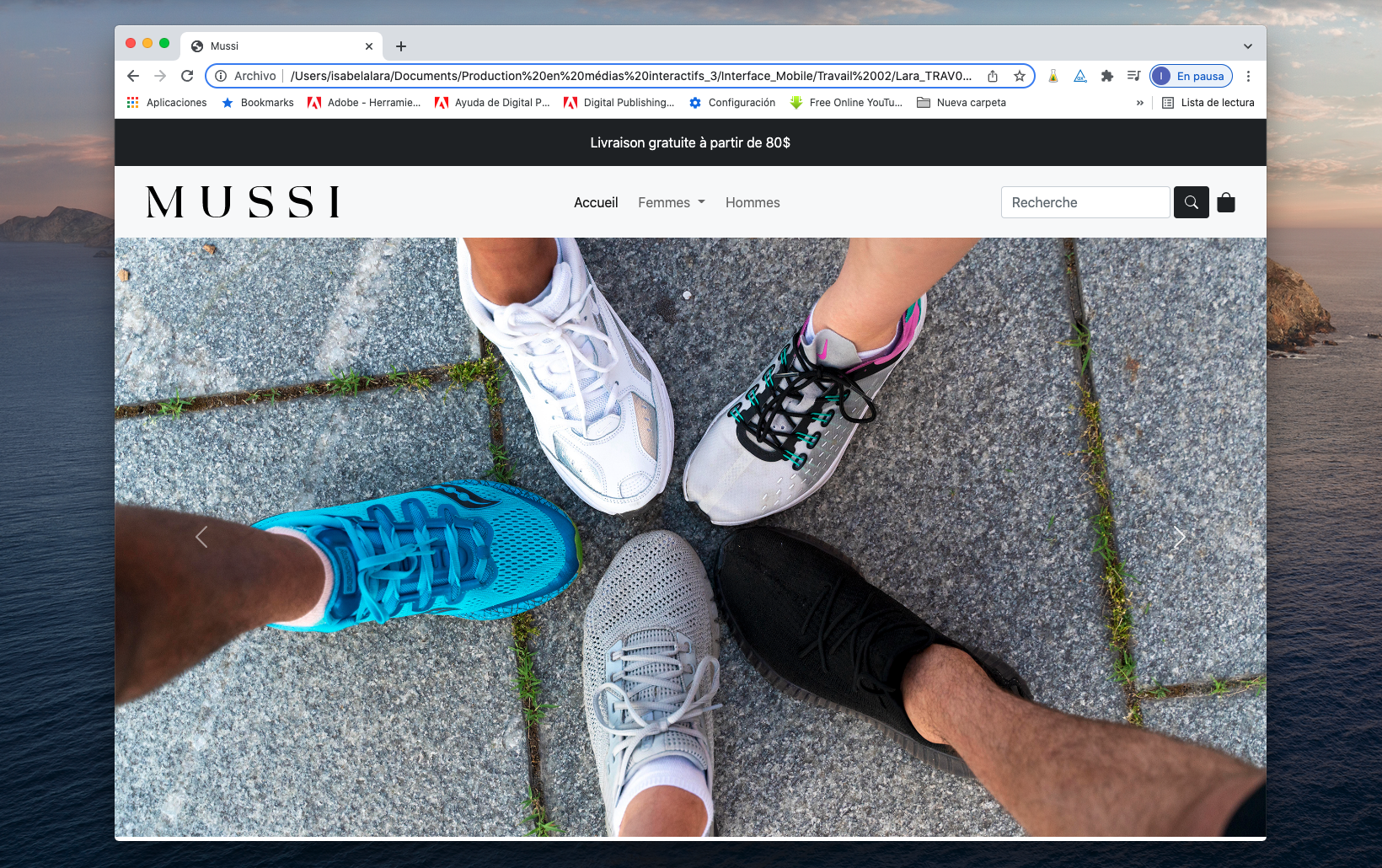1382x868 pixels.
Task: Go back to previous page
Action: coord(133,76)
